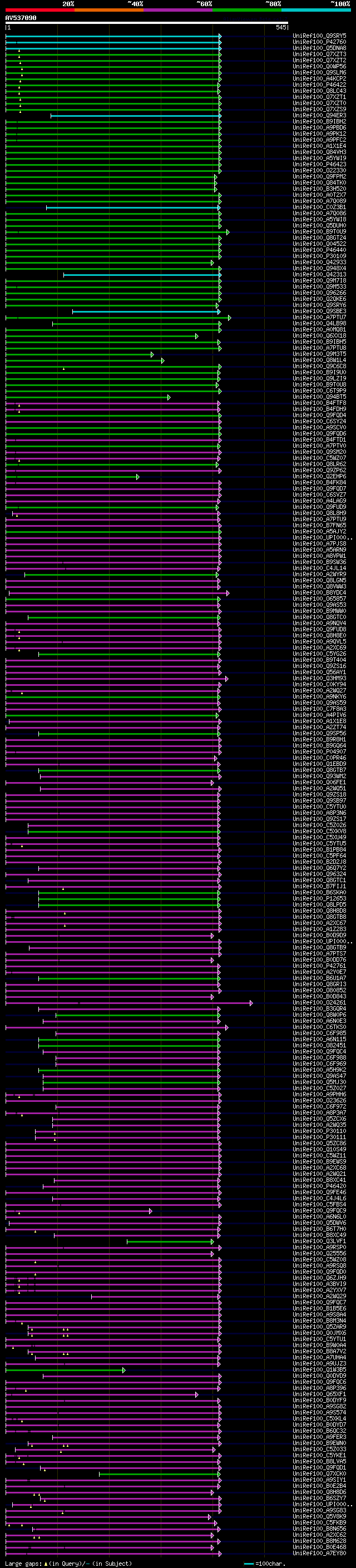Click the UniRef100_B1PB84 label
The image size is (356, 1568).
tap(319, 850)
